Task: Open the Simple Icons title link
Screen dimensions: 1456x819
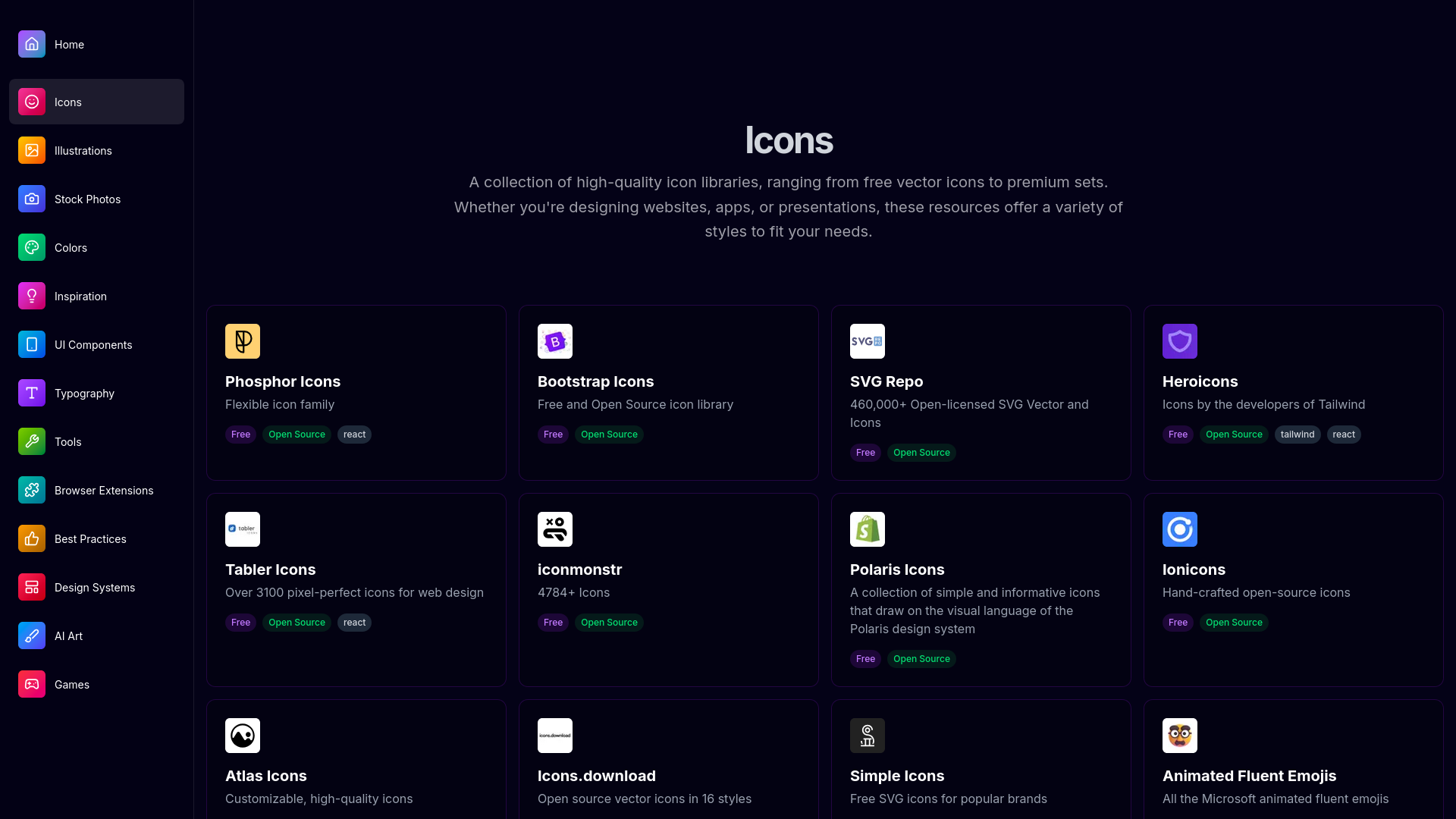Action: click(897, 776)
